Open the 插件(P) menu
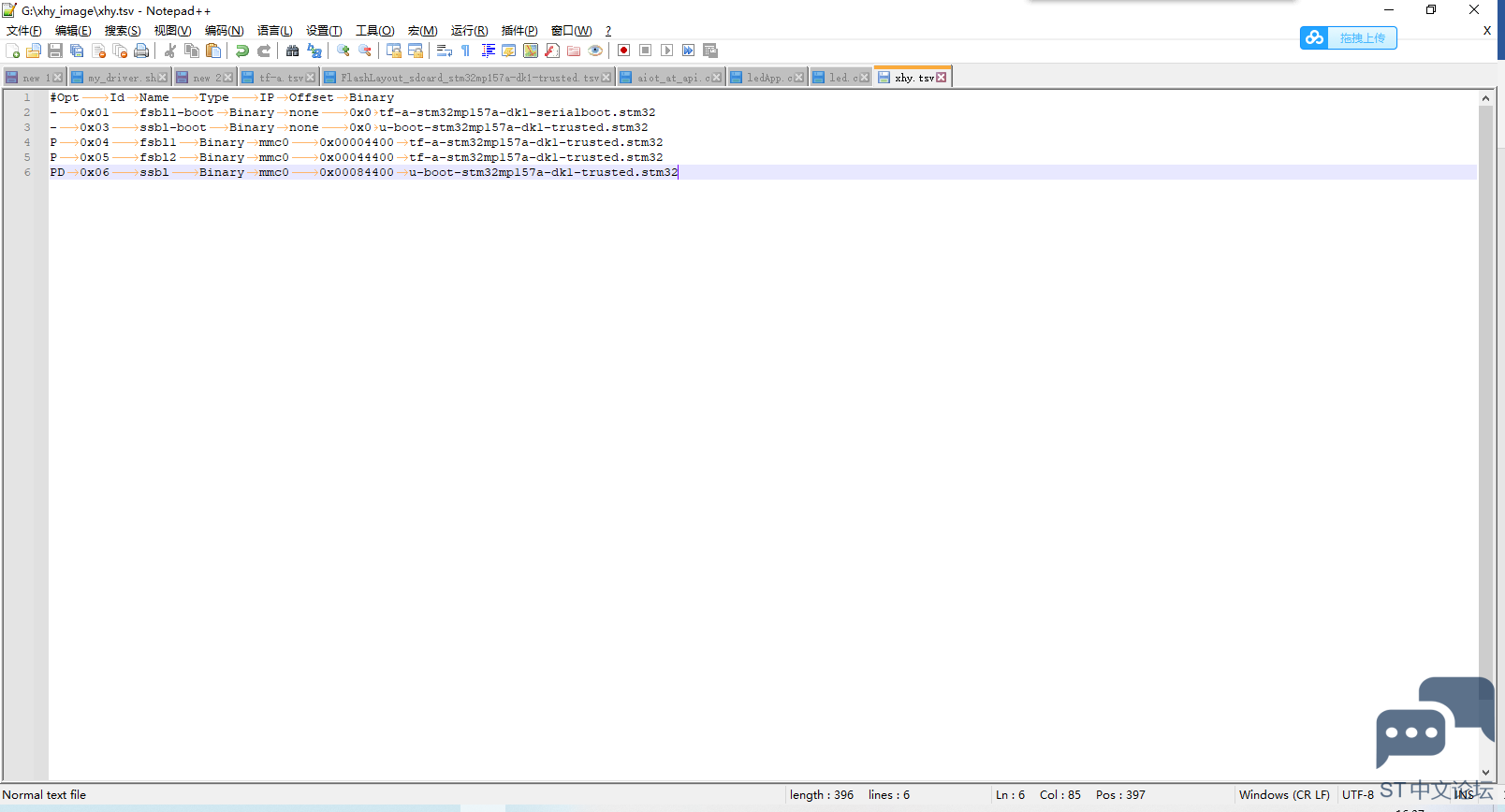This screenshot has width=1505, height=812. click(x=519, y=31)
